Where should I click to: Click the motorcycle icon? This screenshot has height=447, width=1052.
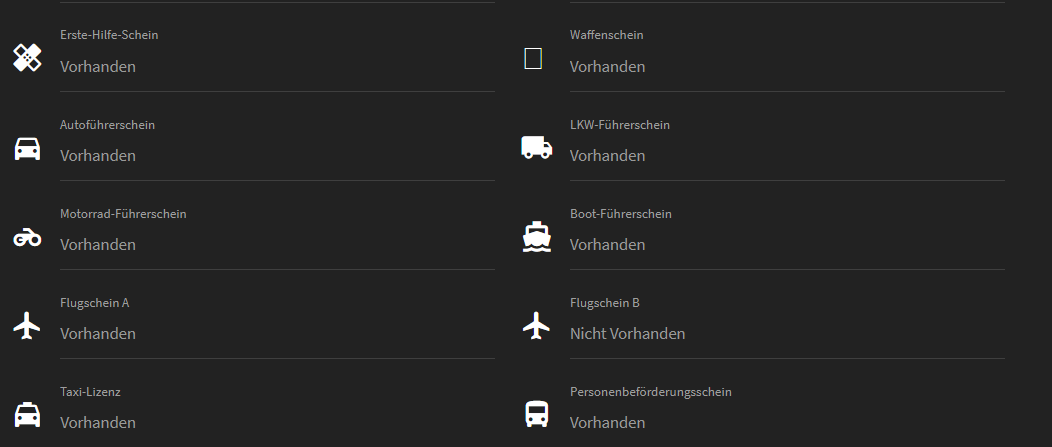click(27, 238)
